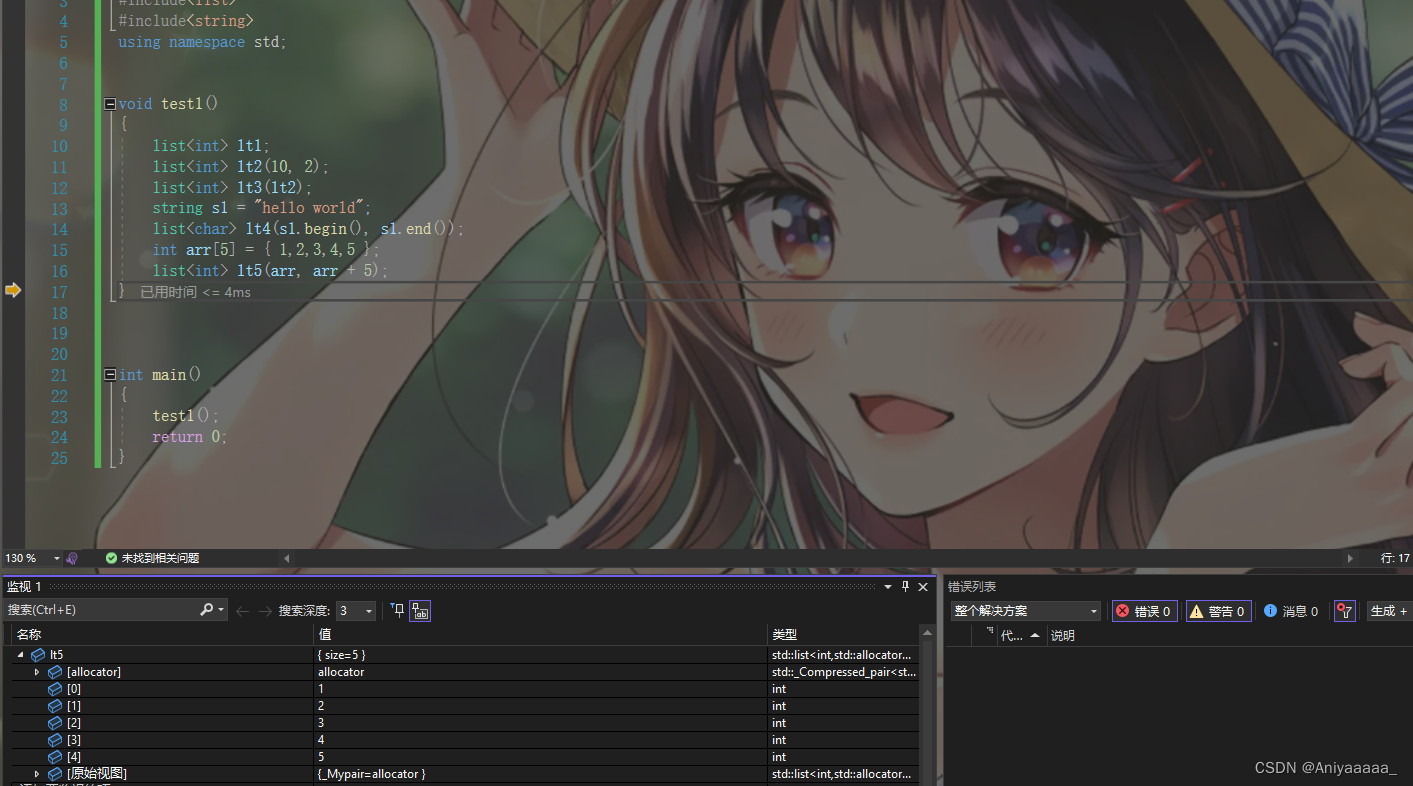Open the search options arrow next to magnifier
The width and height of the screenshot is (1413, 786).
[x=221, y=610]
